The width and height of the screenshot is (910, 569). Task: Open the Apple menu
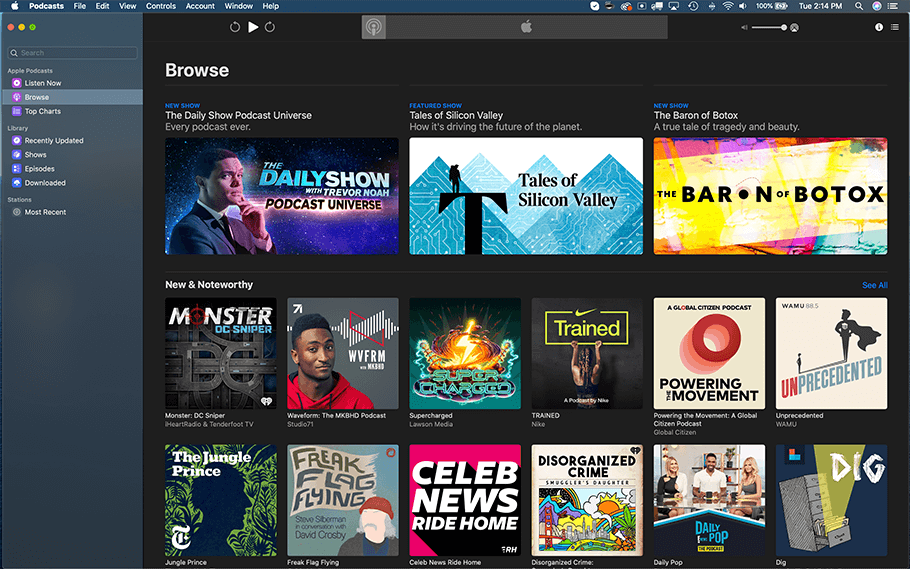pos(15,6)
